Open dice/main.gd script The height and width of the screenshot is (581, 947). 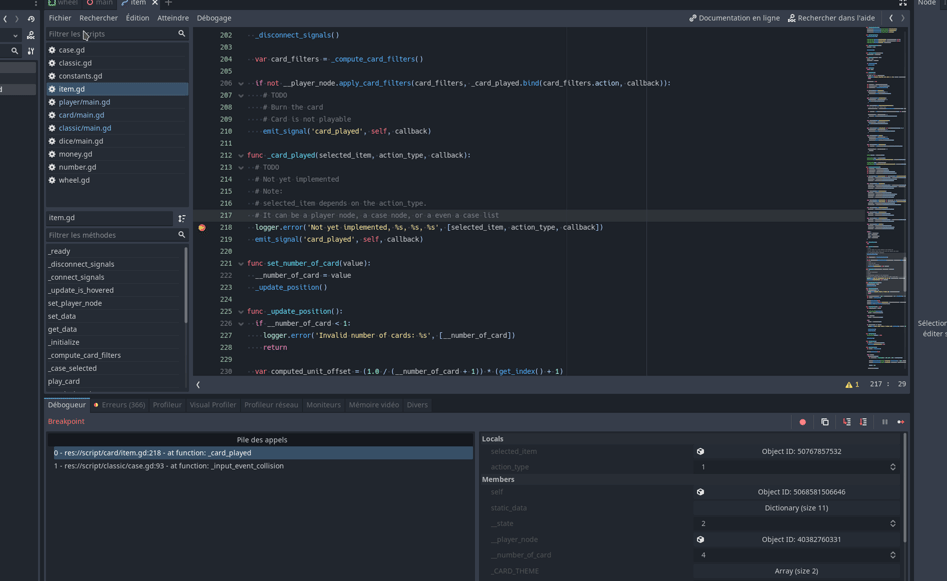(x=117, y=141)
